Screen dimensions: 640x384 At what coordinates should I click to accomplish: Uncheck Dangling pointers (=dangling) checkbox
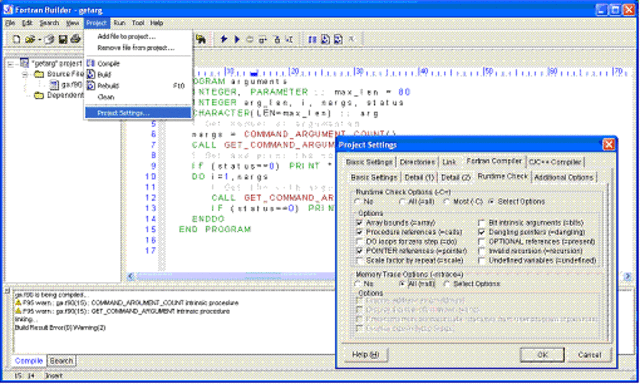coord(482,232)
